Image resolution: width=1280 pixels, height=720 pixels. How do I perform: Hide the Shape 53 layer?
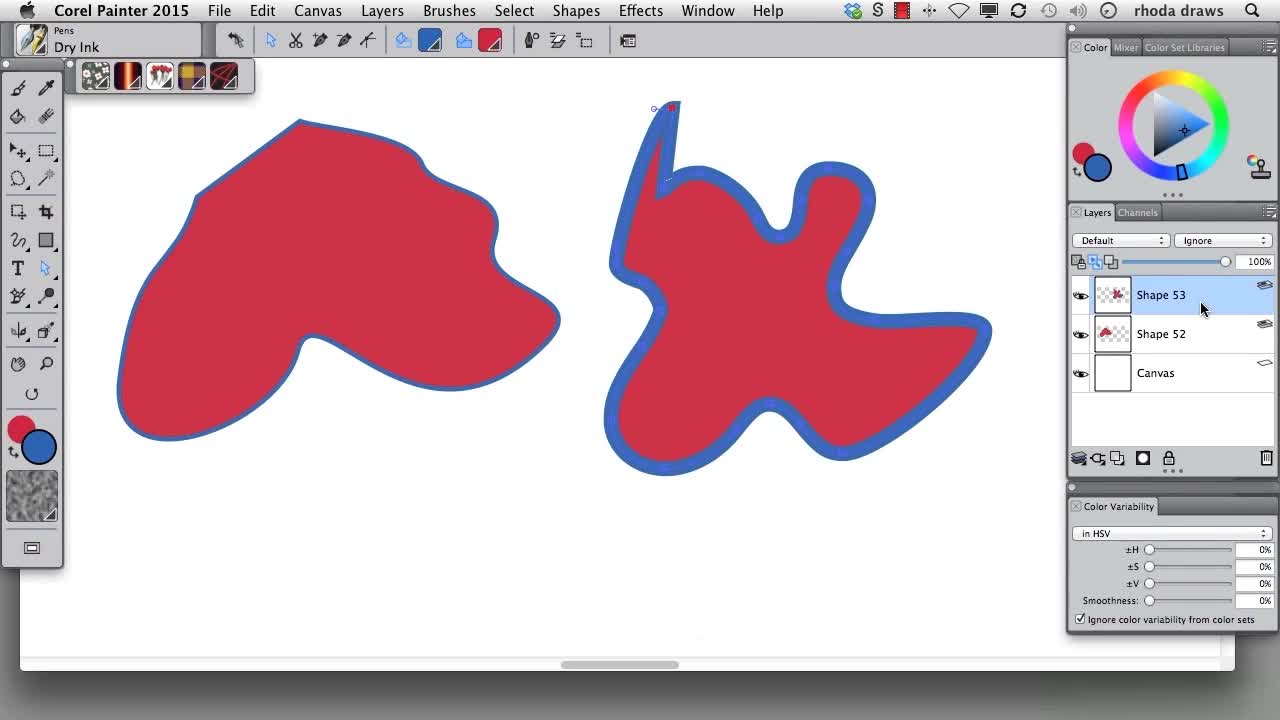(x=1081, y=296)
